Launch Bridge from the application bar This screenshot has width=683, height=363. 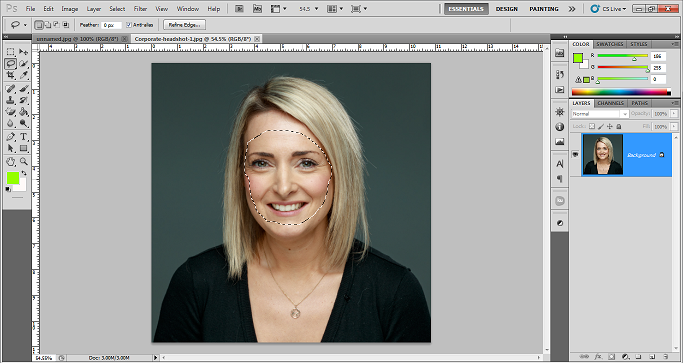pyautogui.click(x=239, y=8)
